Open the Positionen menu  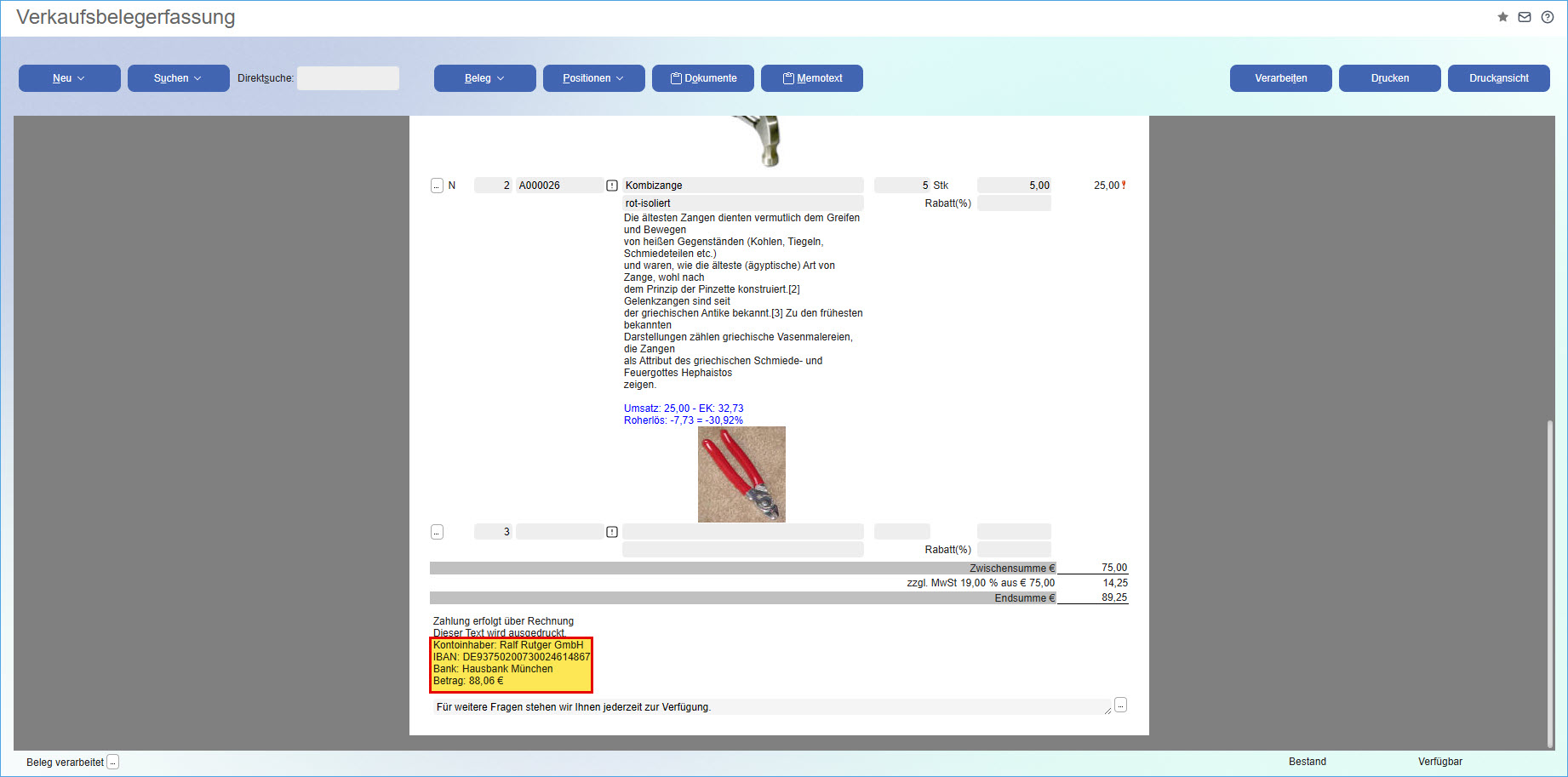pos(593,78)
